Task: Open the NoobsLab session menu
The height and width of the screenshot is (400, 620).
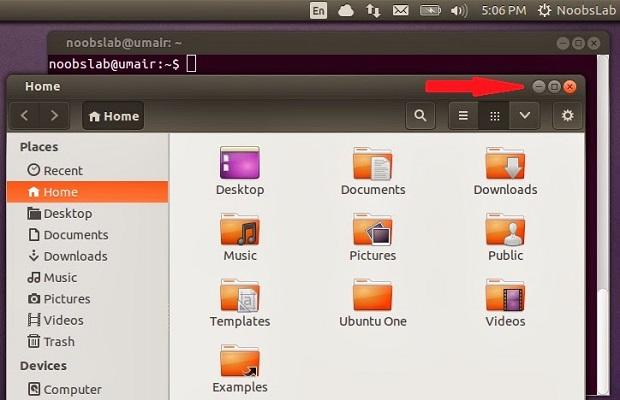Action: [576, 10]
